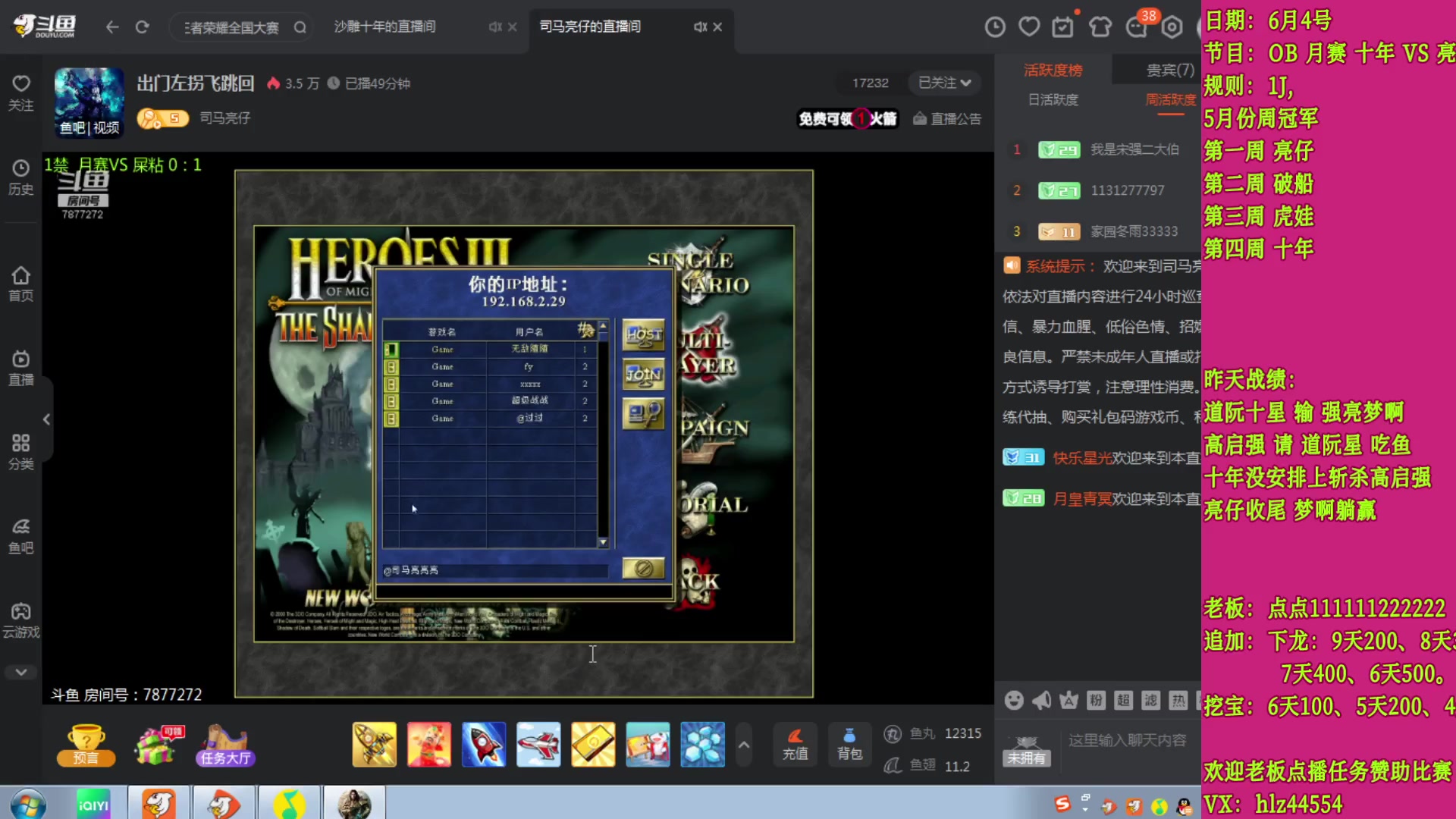Open the 直播公告 announcement
Image resolution: width=1456 pixels, height=819 pixels.
point(947,119)
